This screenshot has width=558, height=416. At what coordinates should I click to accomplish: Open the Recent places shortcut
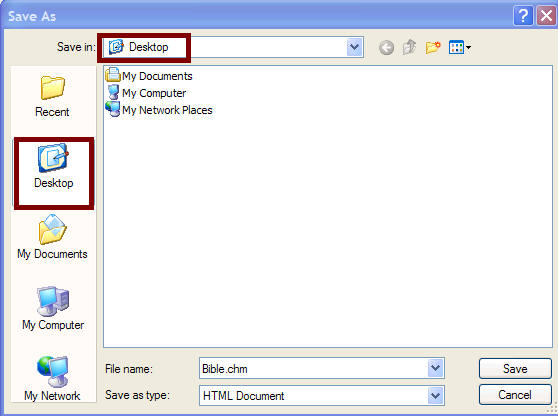click(x=52, y=96)
